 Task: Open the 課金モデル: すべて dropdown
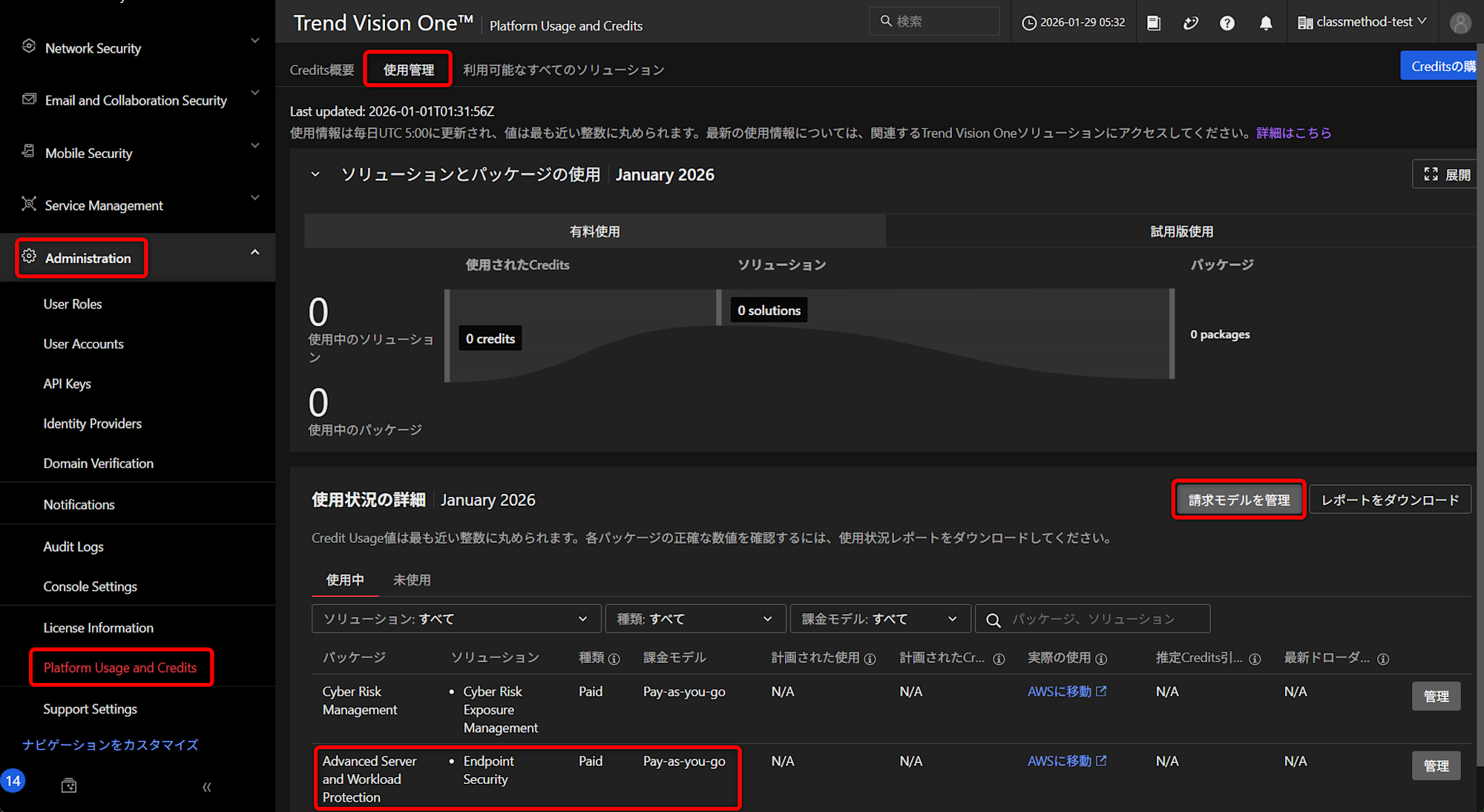(x=879, y=618)
